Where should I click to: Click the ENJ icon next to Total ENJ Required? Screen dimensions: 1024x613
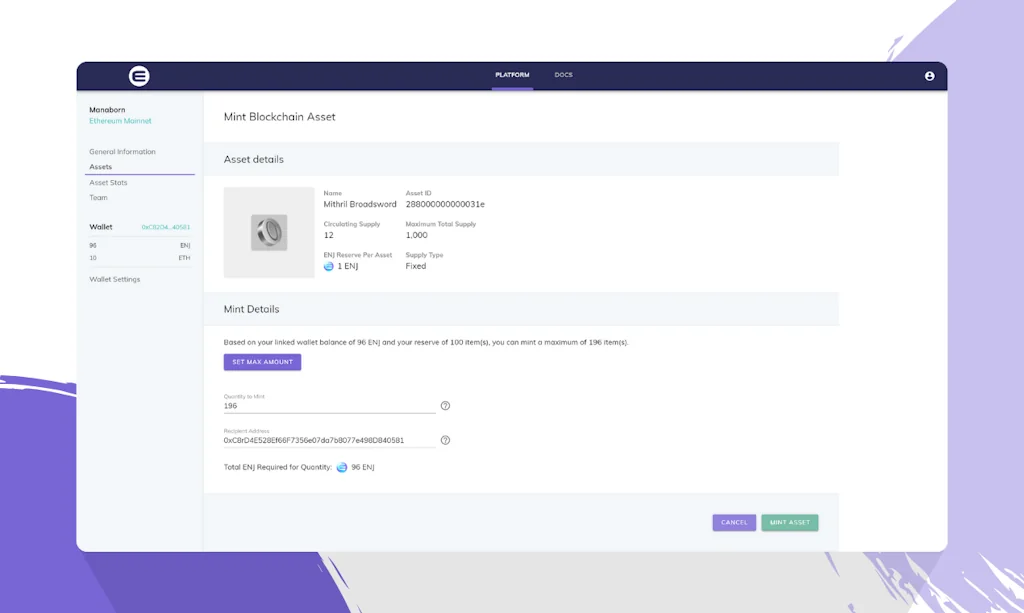[x=341, y=466]
